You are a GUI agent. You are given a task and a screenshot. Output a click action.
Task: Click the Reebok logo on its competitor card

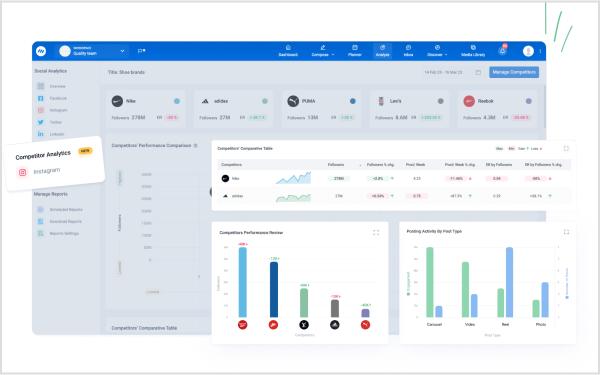[x=469, y=101]
